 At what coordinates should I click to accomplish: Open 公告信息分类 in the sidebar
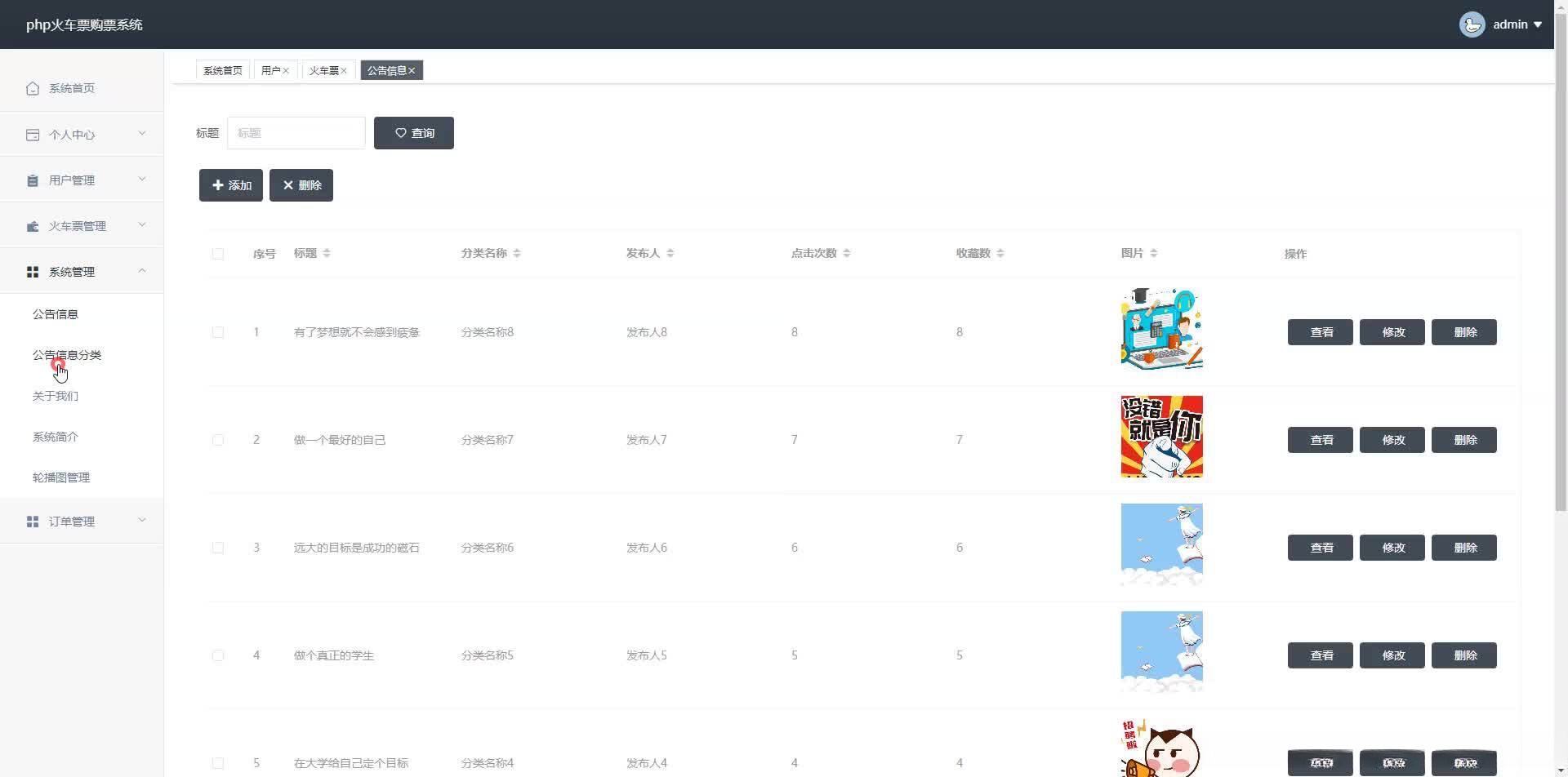click(x=67, y=355)
